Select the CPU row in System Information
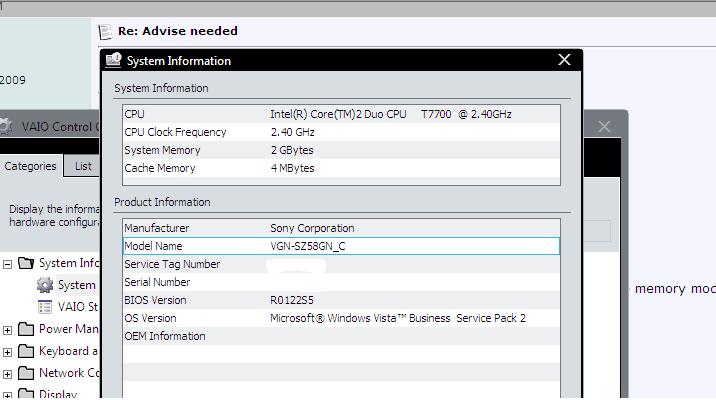716x400 pixels. pos(341,114)
